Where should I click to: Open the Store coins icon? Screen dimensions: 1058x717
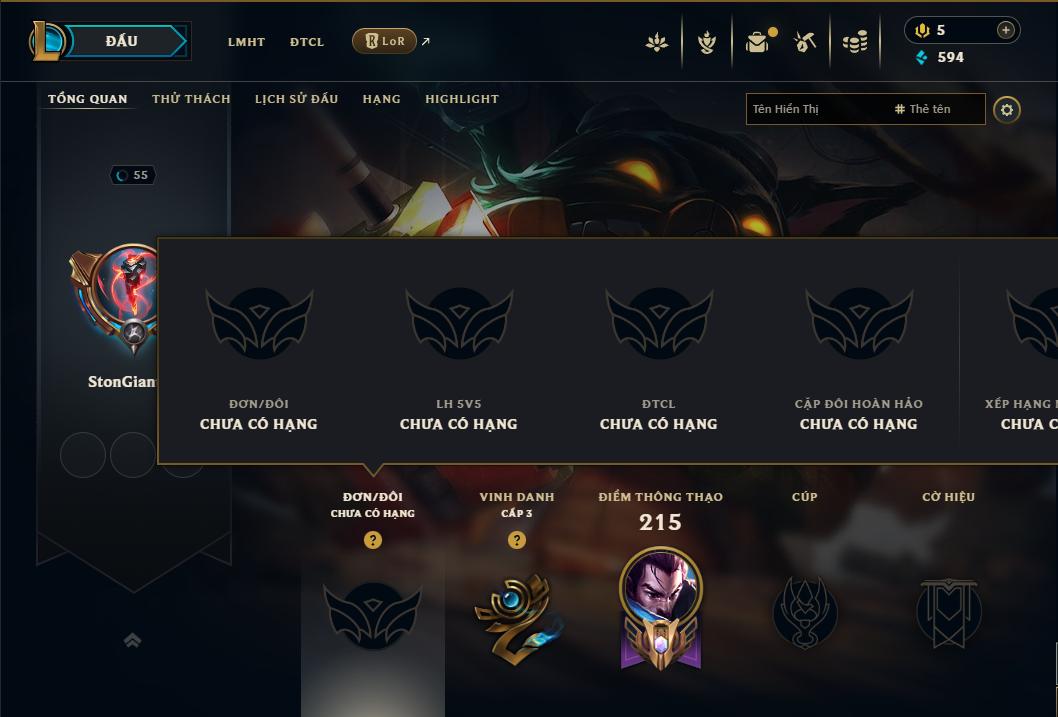tap(855, 42)
